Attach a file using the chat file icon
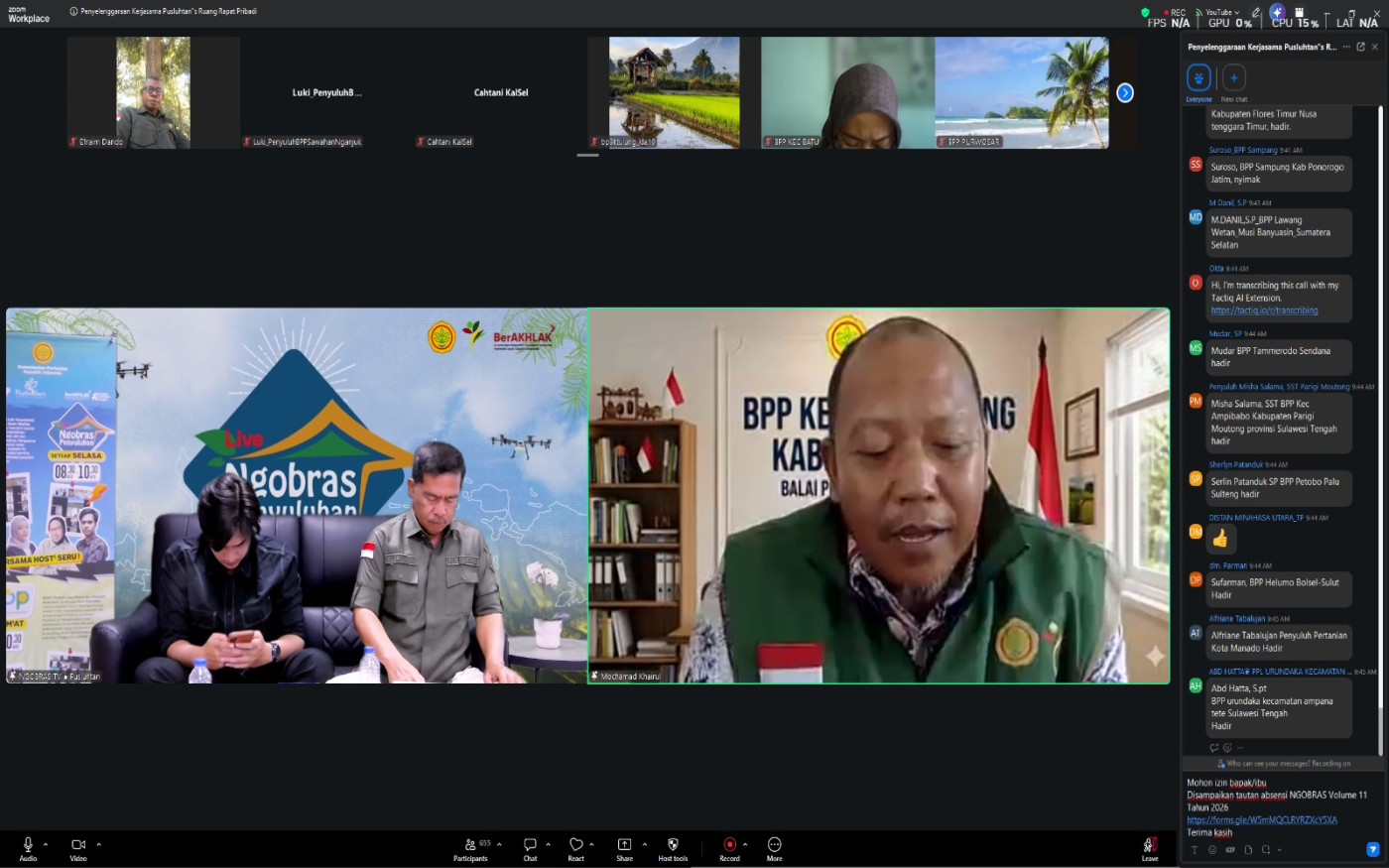The image size is (1389, 868). [1248, 850]
